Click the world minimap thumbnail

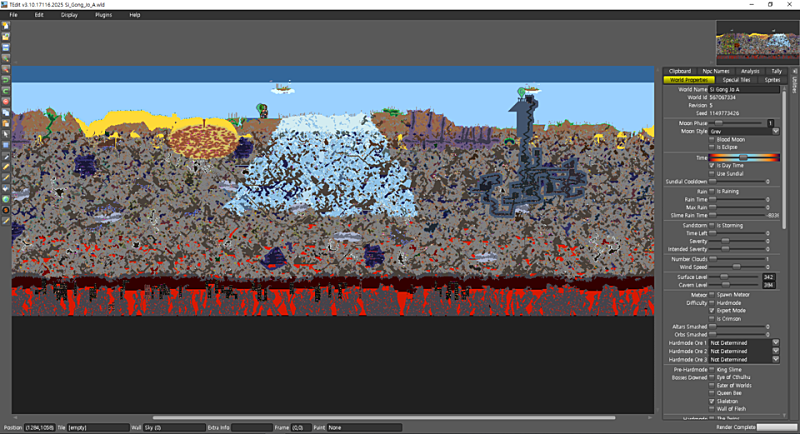[x=757, y=43]
